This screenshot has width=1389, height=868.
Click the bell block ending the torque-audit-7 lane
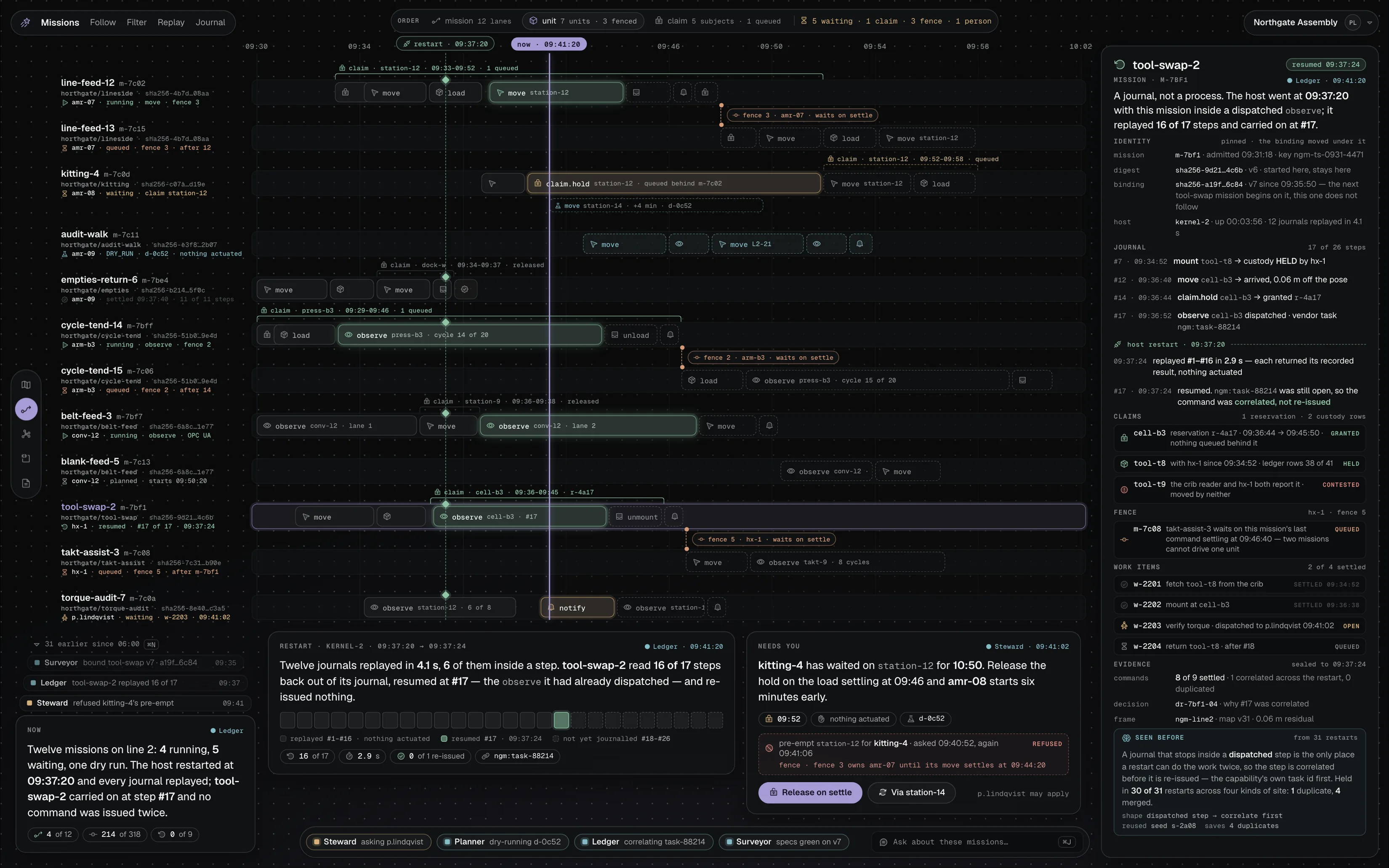(718, 607)
